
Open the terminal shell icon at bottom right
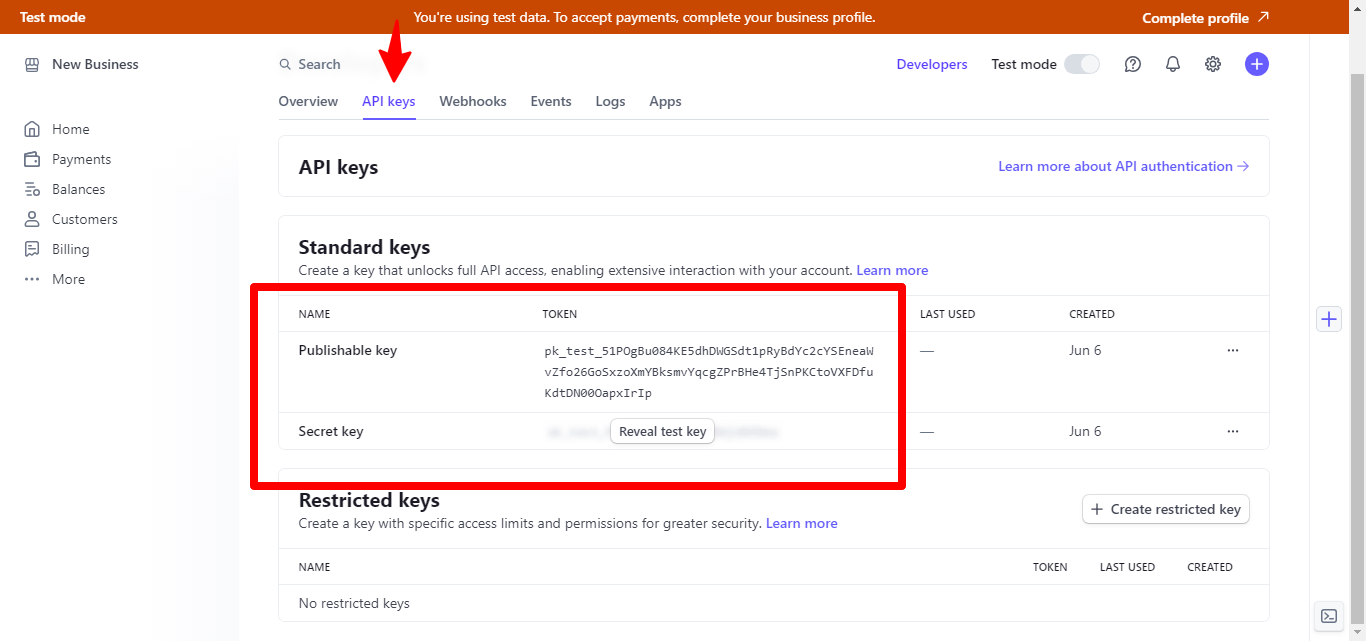tap(1328, 616)
